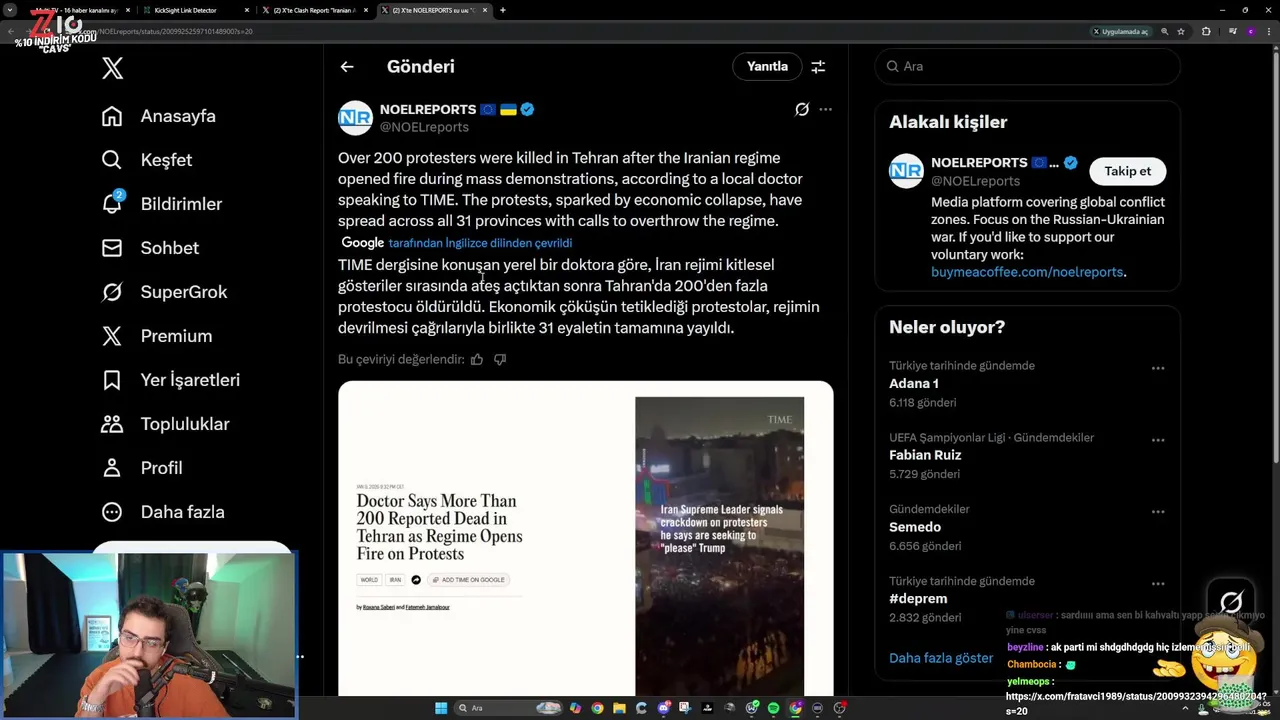Open Spotify from the taskbar

point(773,708)
